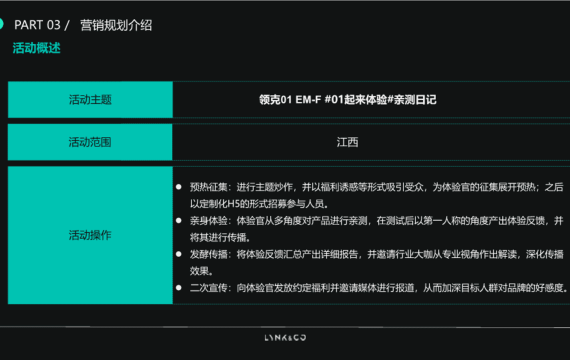The height and width of the screenshot is (360, 570).
Task: Select the 亲身体验 paragraph first line
Action: [376, 220]
